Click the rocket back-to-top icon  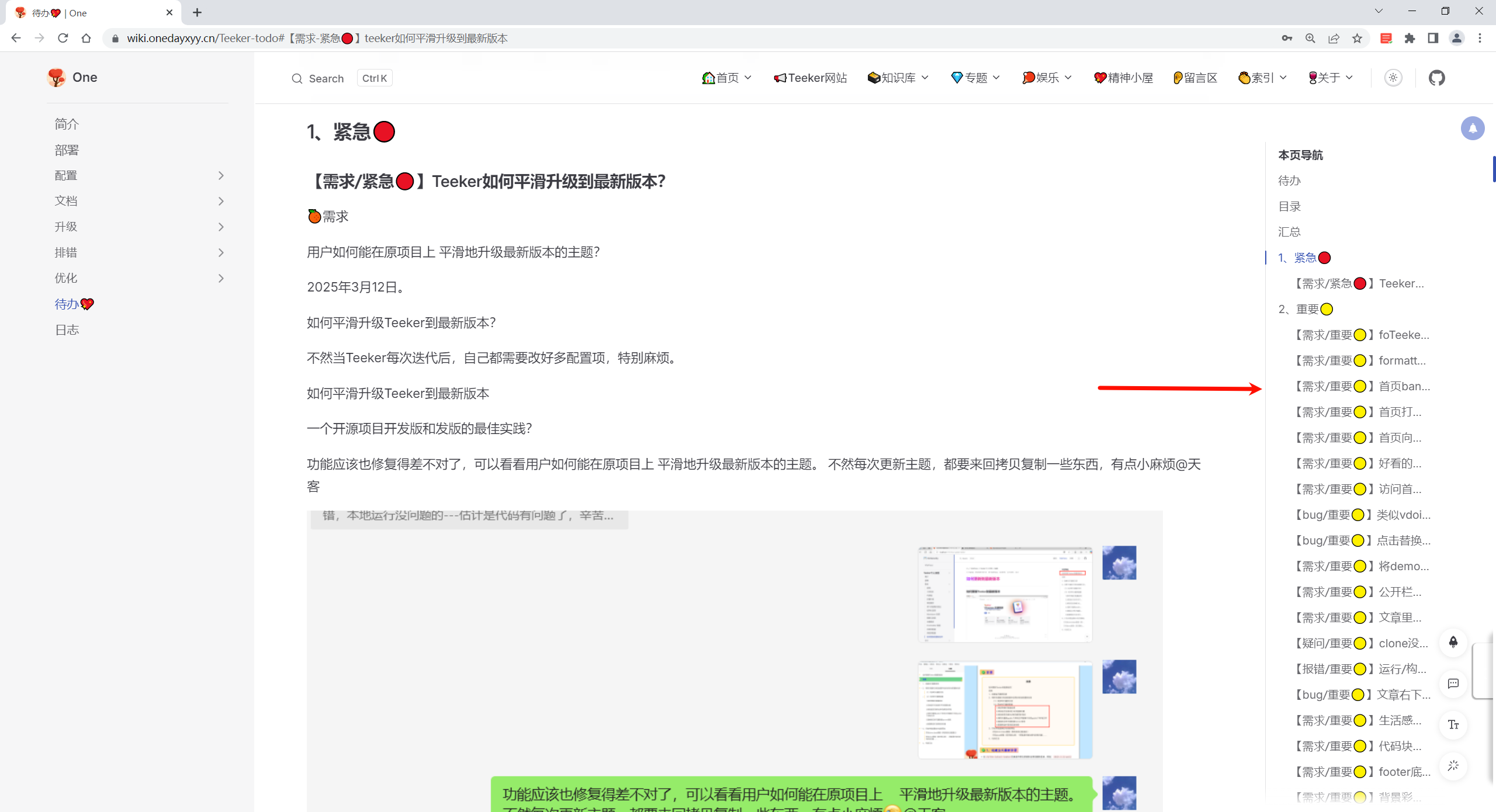[1453, 642]
